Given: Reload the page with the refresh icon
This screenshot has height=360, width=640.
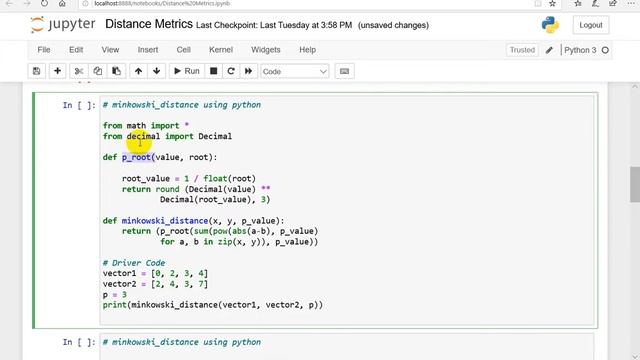Looking at the screenshot, I should (x=44, y=3).
